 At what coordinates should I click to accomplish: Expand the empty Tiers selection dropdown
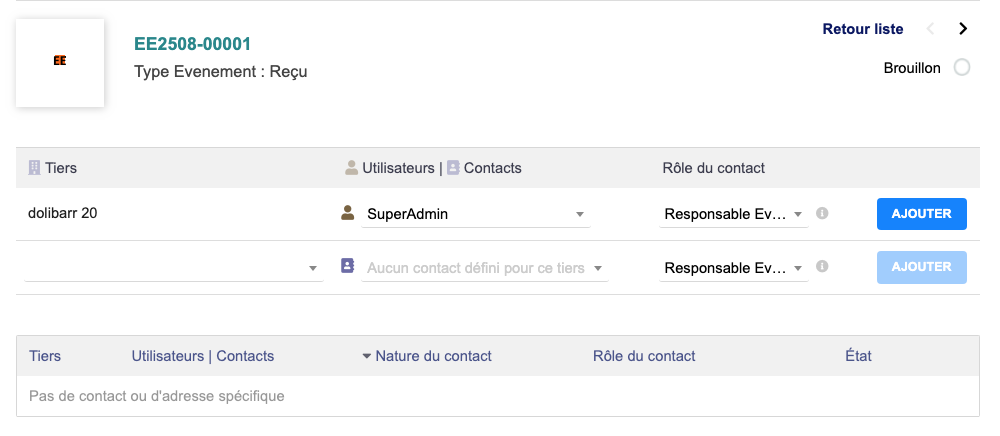173,268
